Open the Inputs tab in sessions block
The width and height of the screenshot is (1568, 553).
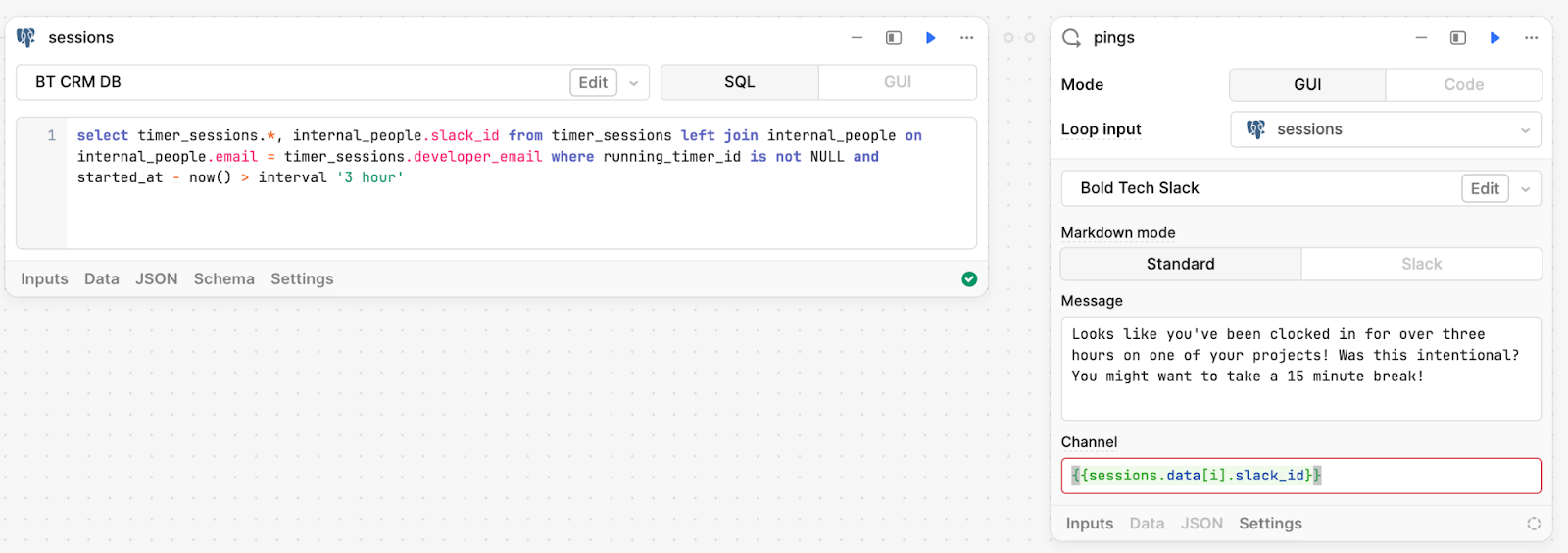point(45,279)
